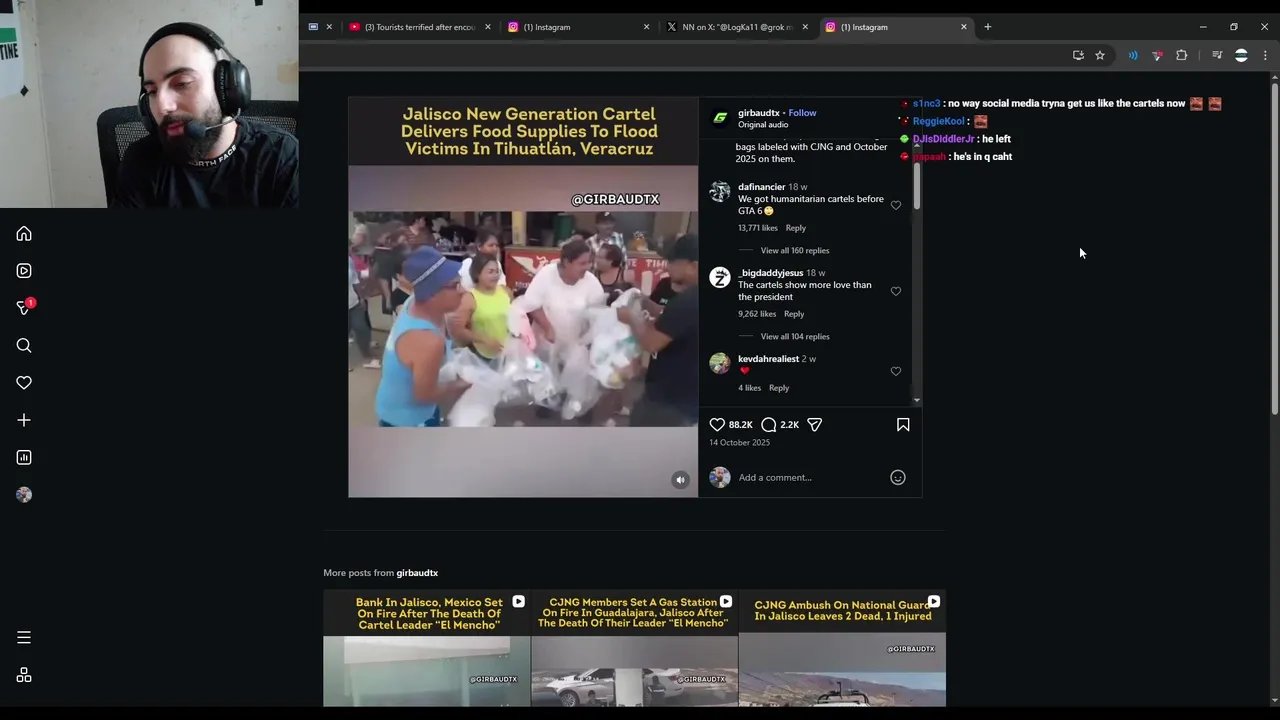Click the install/cast icon in address bar
Viewport: 1280px width, 720px height.
pos(1078,55)
